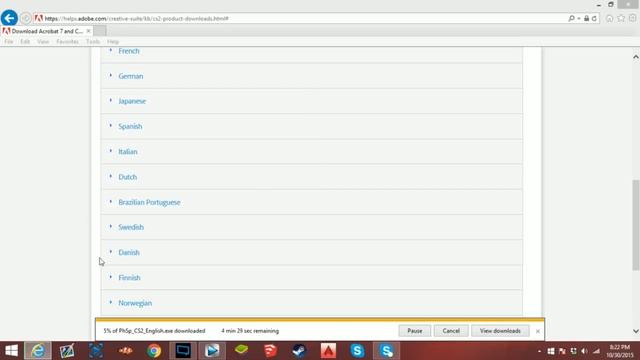Open the File menu
Viewport: 640px width, 360px height.
click(x=9, y=42)
